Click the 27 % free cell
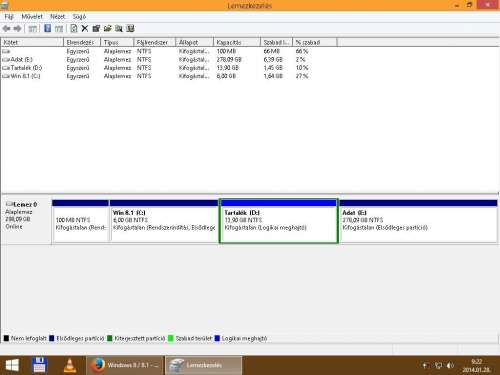This screenshot has height=375, width=500. pos(302,76)
